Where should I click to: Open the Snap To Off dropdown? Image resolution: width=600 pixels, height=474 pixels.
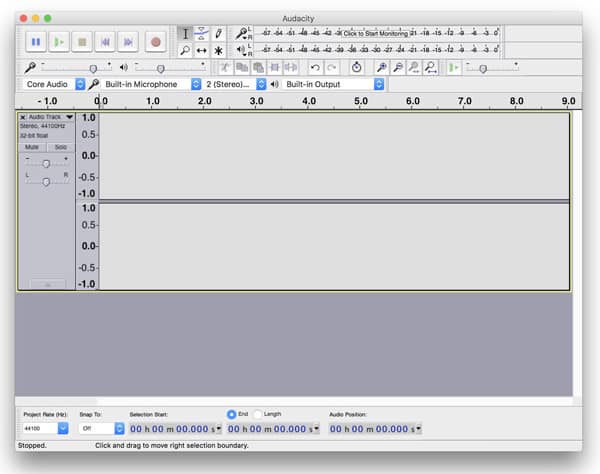coord(101,428)
